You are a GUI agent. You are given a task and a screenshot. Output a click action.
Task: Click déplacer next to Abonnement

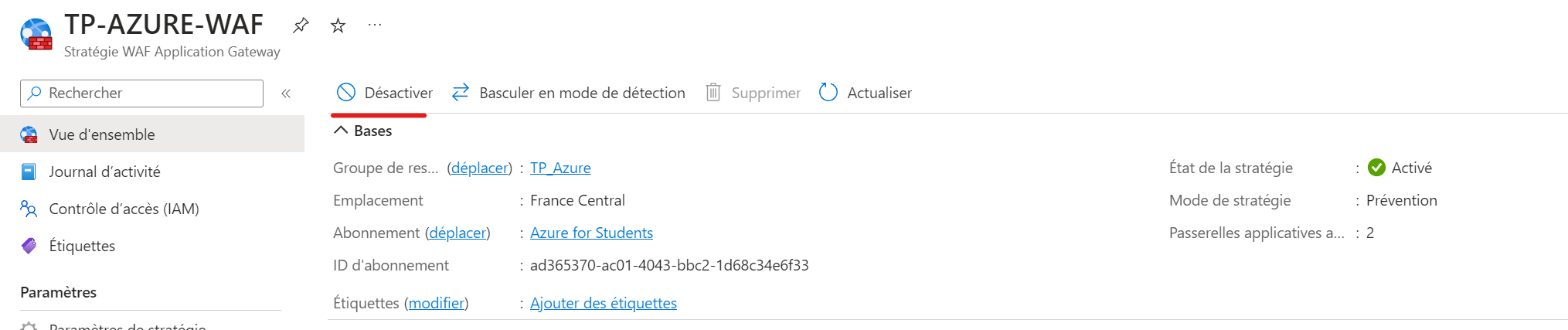coord(457,233)
